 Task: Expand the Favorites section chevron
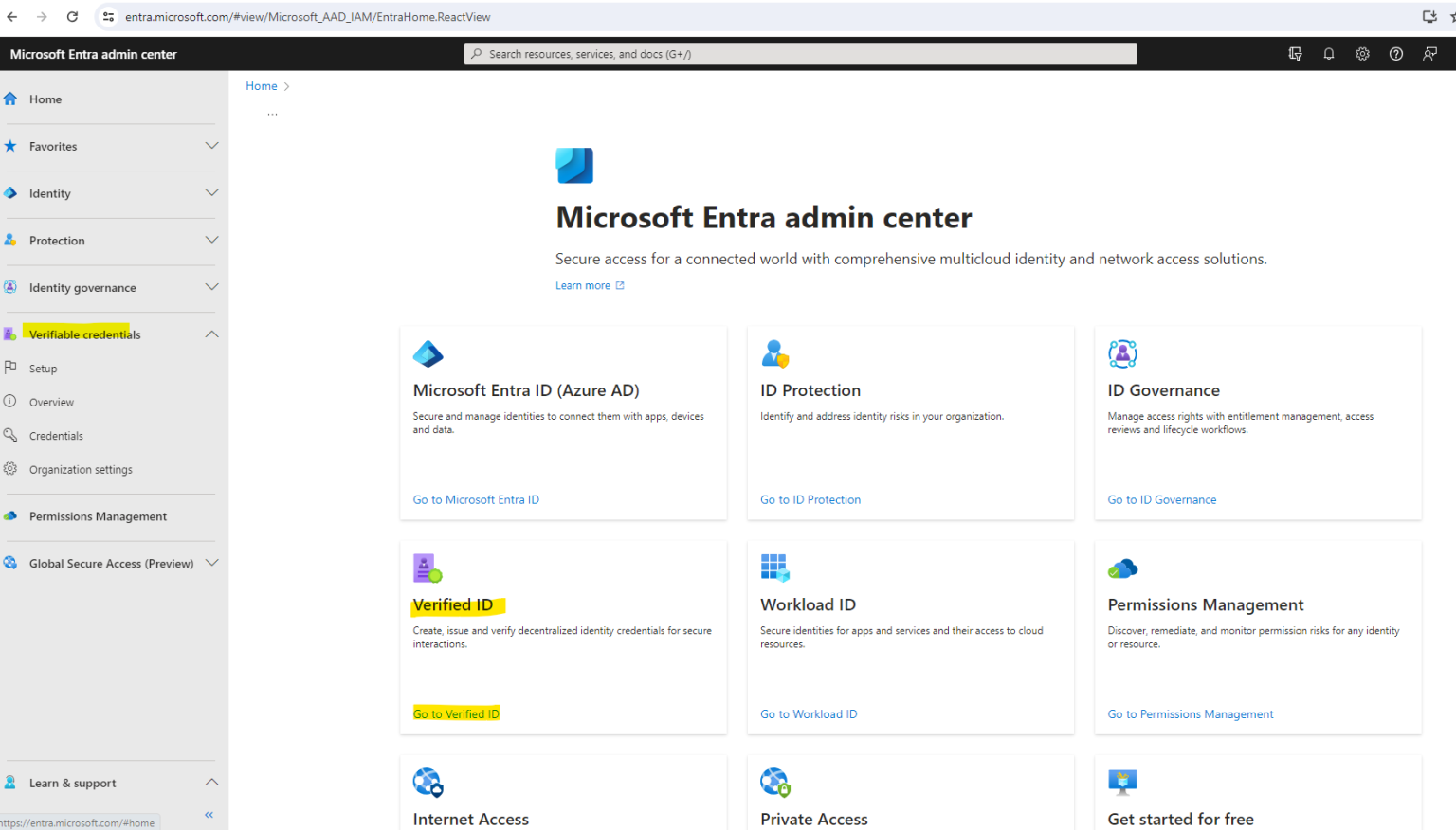pyautogui.click(x=211, y=146)
